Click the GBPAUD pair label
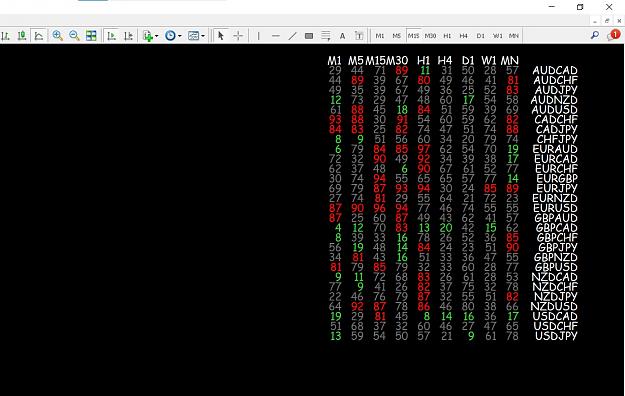This screenshot has width=625, height=396. (556, 218)
